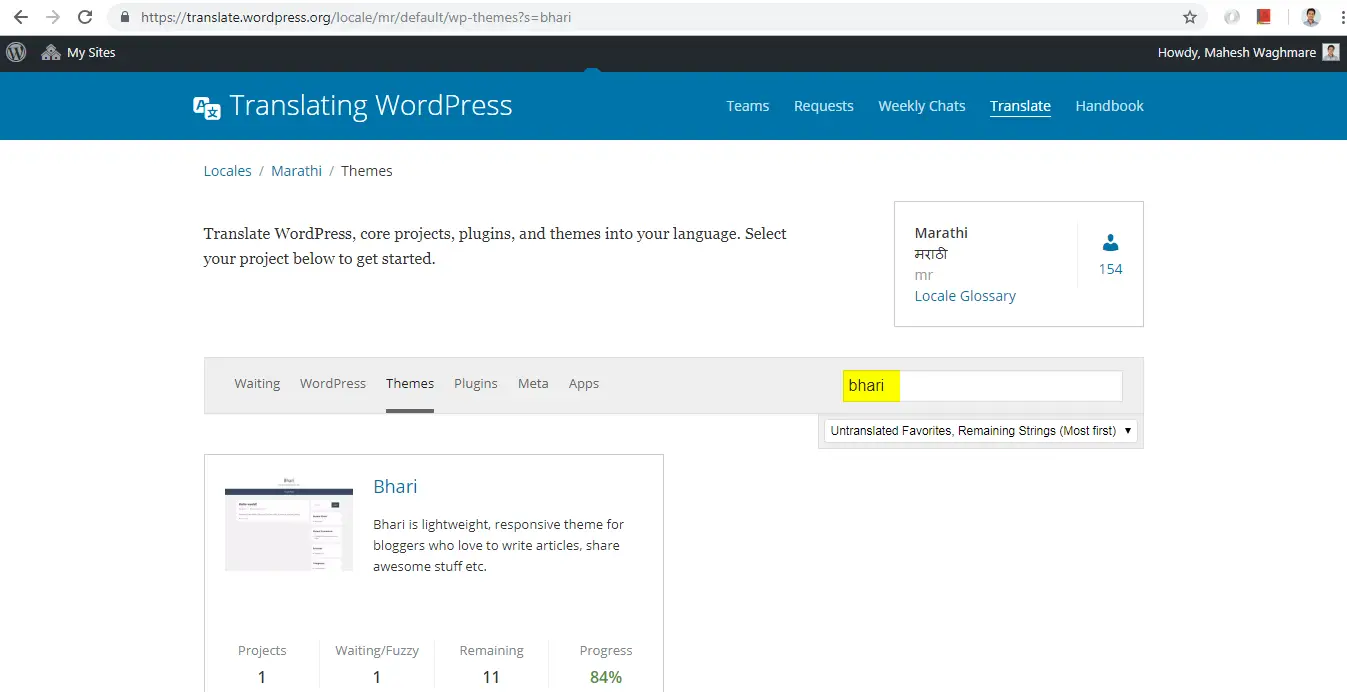Click the Remaining count 11
Image resolution: width=1347 pixels, height=692 pixels.
[x=491, y=677]
